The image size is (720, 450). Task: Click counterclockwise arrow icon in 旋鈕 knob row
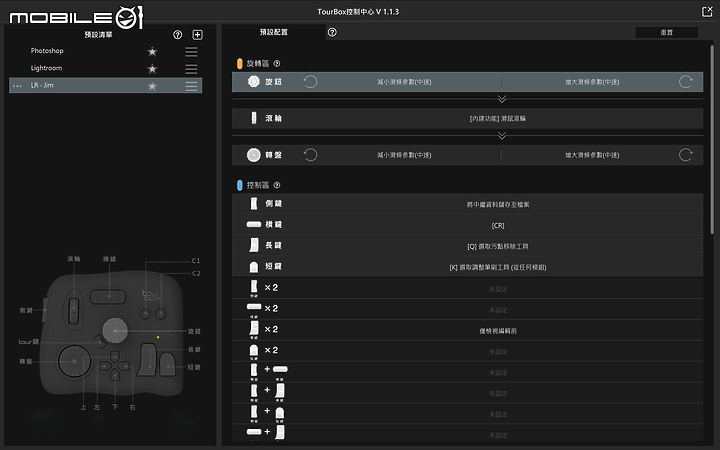(310, 82)
